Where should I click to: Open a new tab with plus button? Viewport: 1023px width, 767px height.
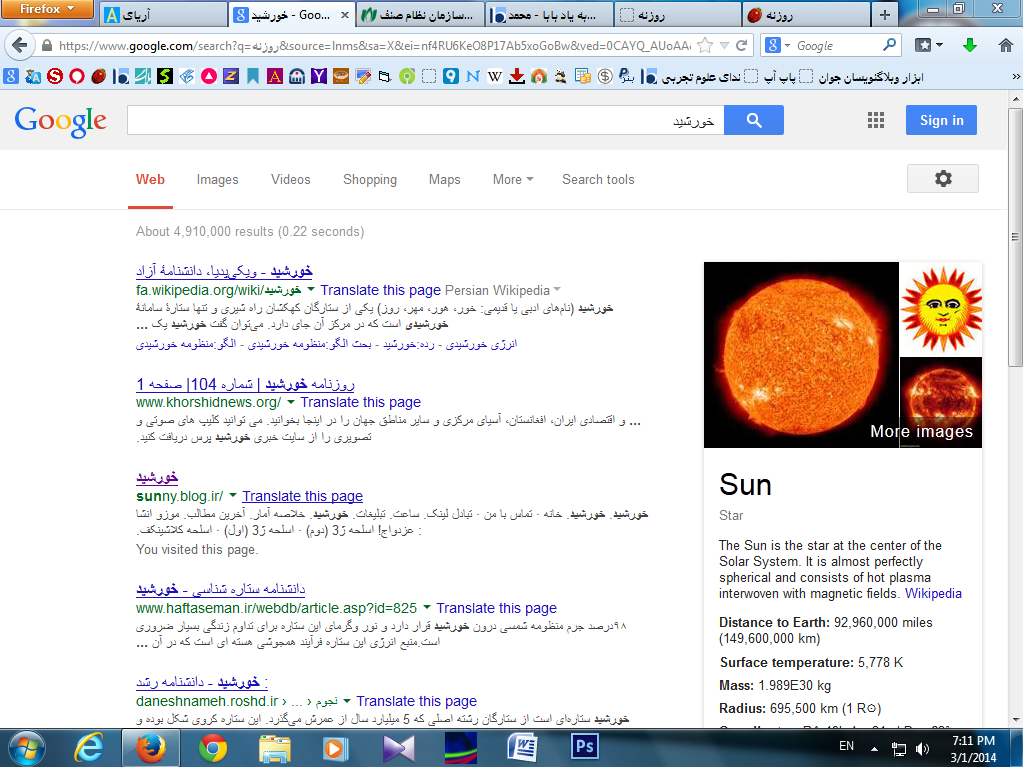pyautogui.click(x=884, y=15)
